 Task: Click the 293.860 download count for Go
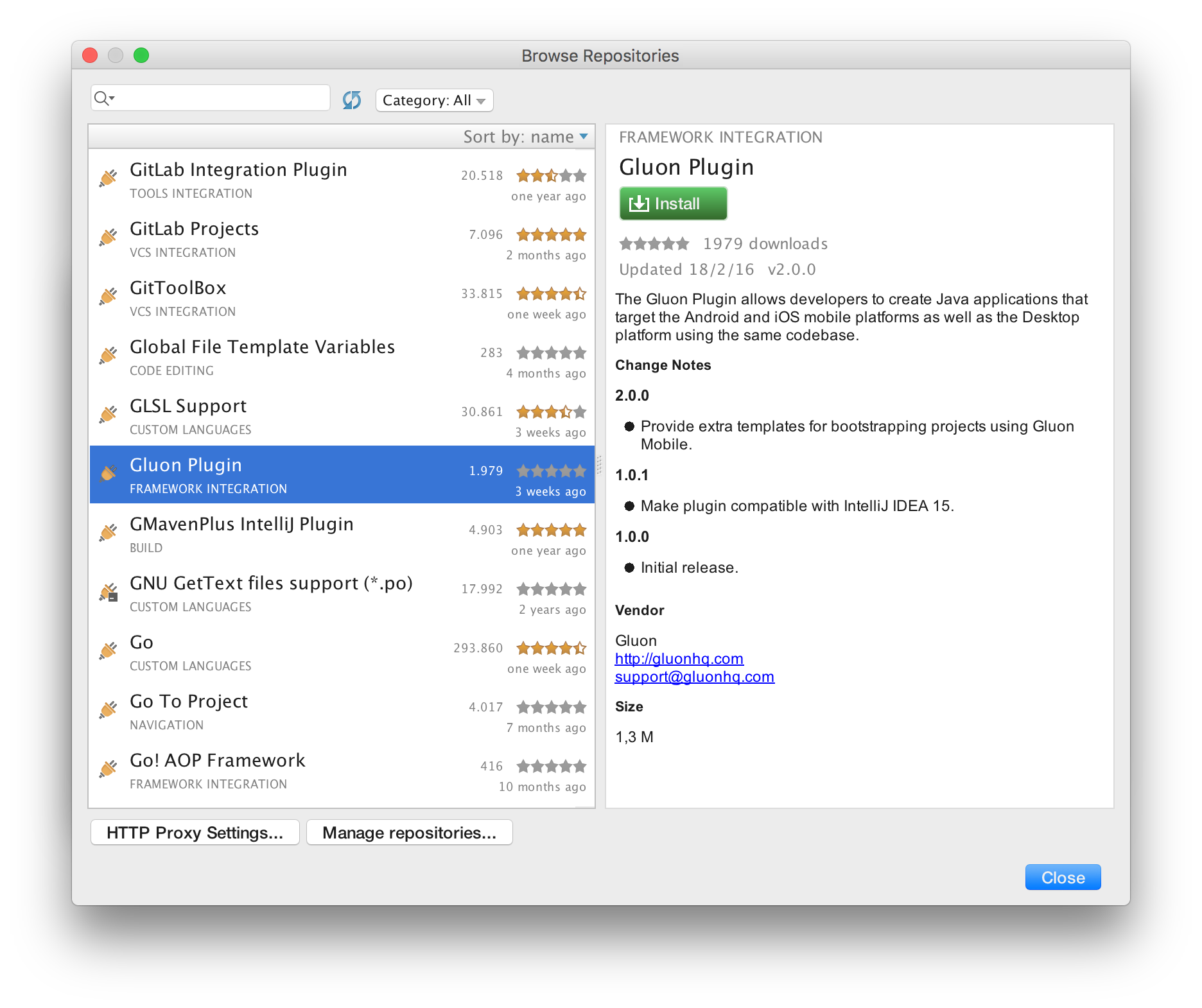(x=478, y=648)
